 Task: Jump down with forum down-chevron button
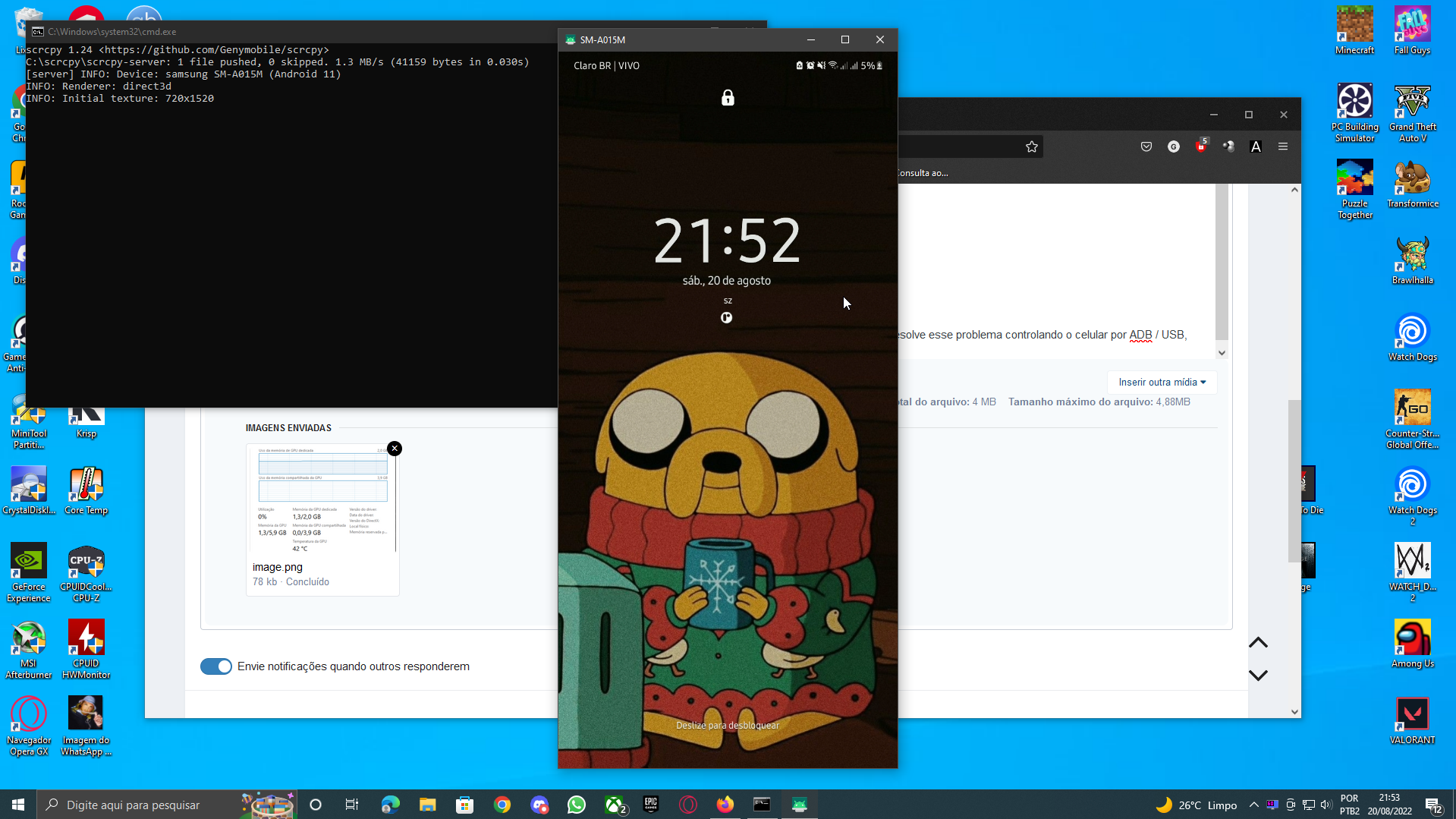1258,675
